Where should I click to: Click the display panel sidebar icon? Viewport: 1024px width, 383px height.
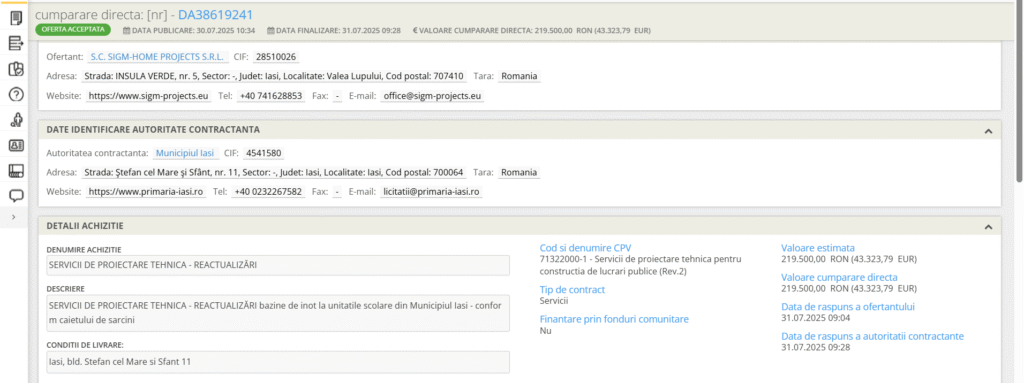pyautogui.click(x=16, y=171)
